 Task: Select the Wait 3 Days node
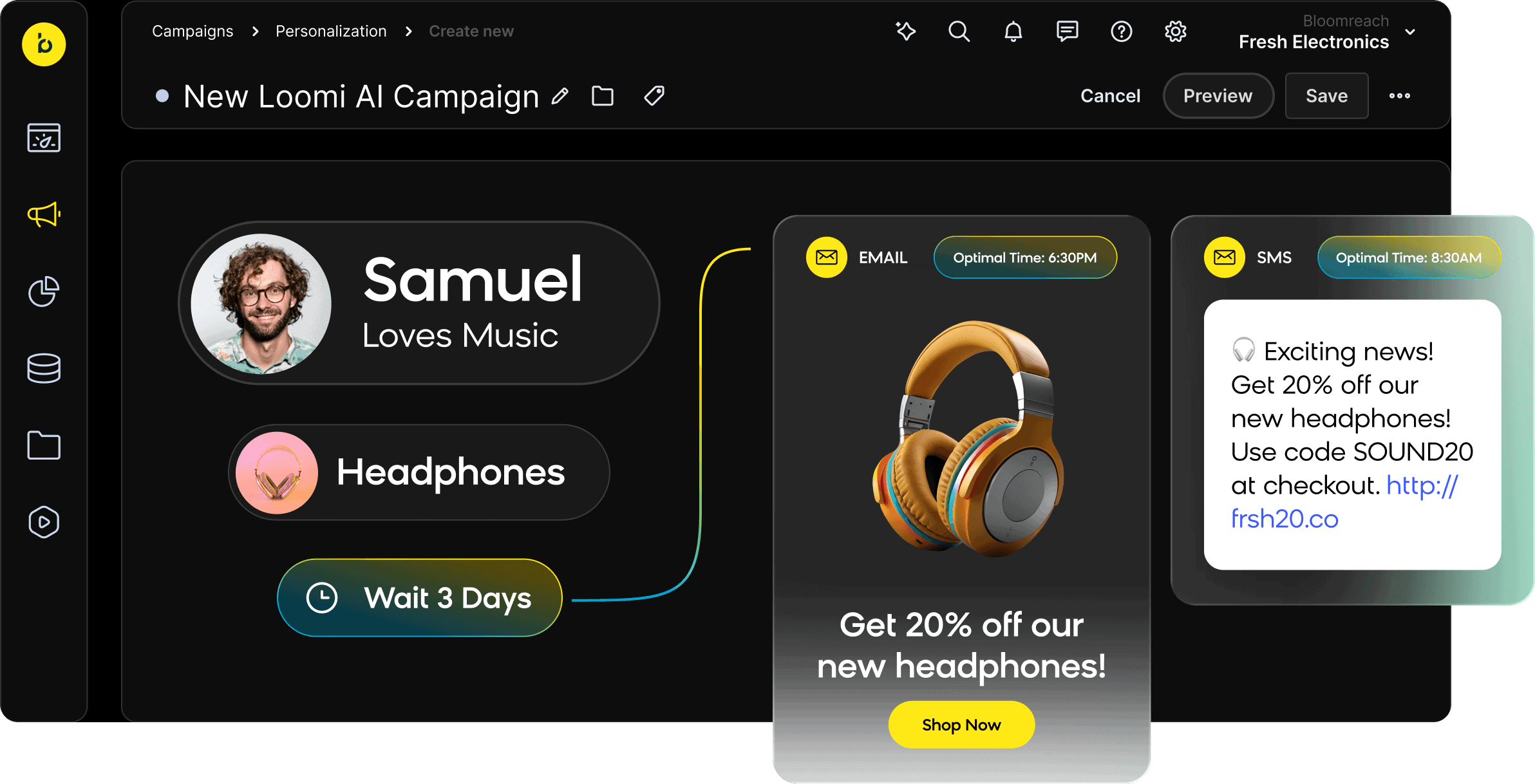[420, 598]
